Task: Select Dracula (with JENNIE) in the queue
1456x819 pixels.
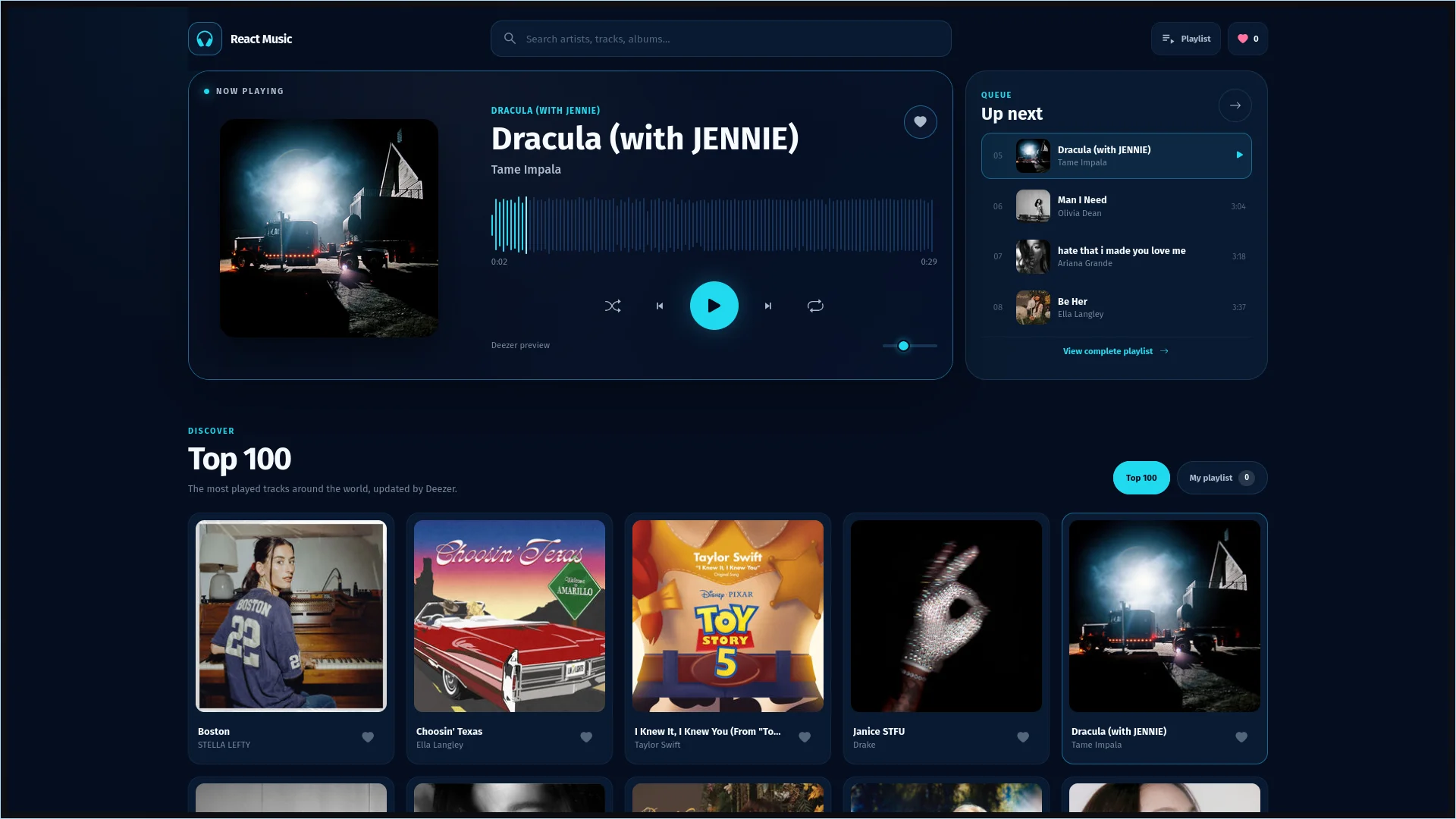Action: click(1116, 155)
